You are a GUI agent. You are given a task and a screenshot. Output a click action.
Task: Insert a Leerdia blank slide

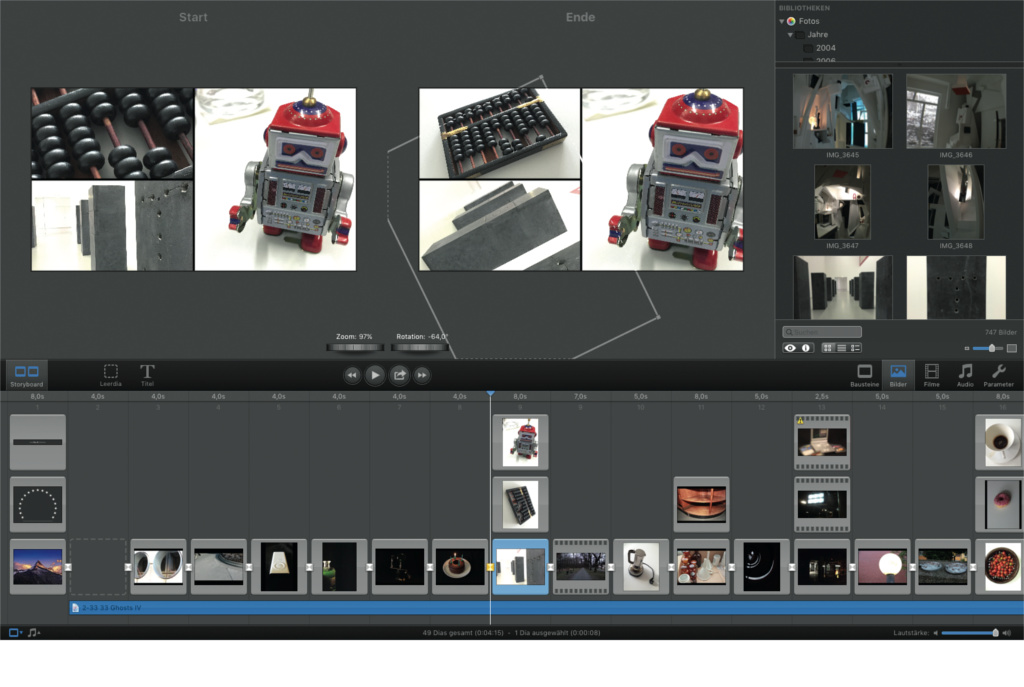point(111,374)
